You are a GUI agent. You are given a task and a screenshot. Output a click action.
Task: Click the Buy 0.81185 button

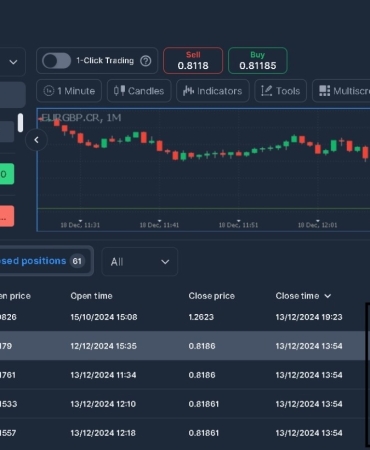pyautogui.click(x=258, y=61)
